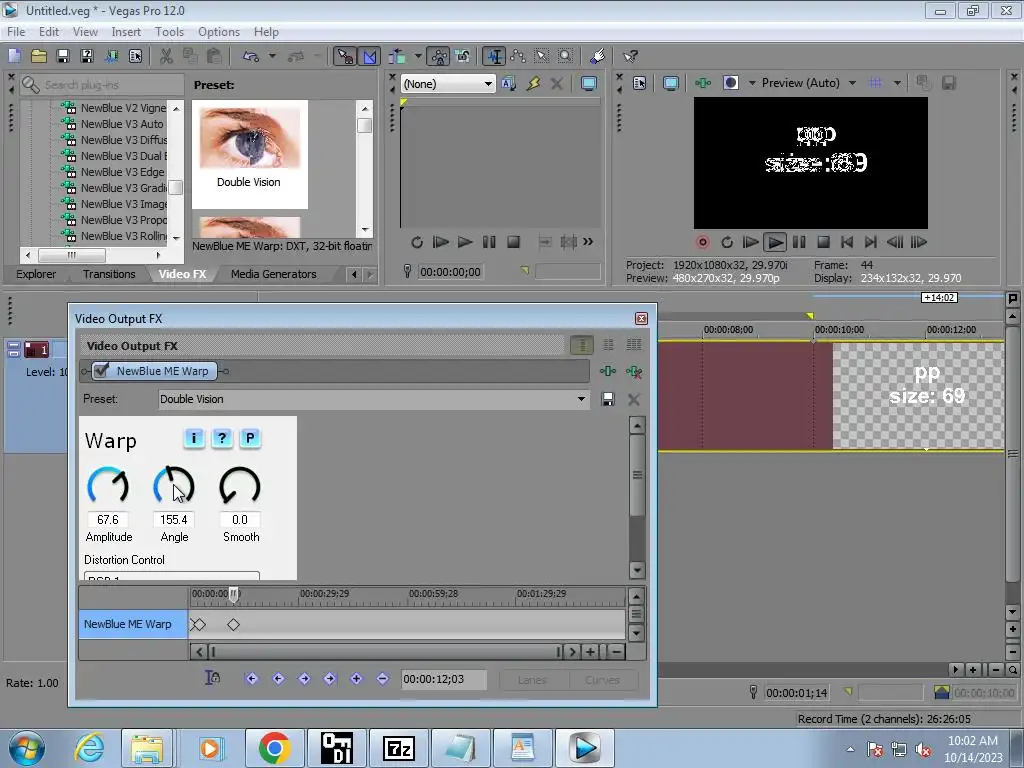Screen dimensions: 1024x768
Task: Play the preview from the preview transport
Action: (x=775, y=242)
